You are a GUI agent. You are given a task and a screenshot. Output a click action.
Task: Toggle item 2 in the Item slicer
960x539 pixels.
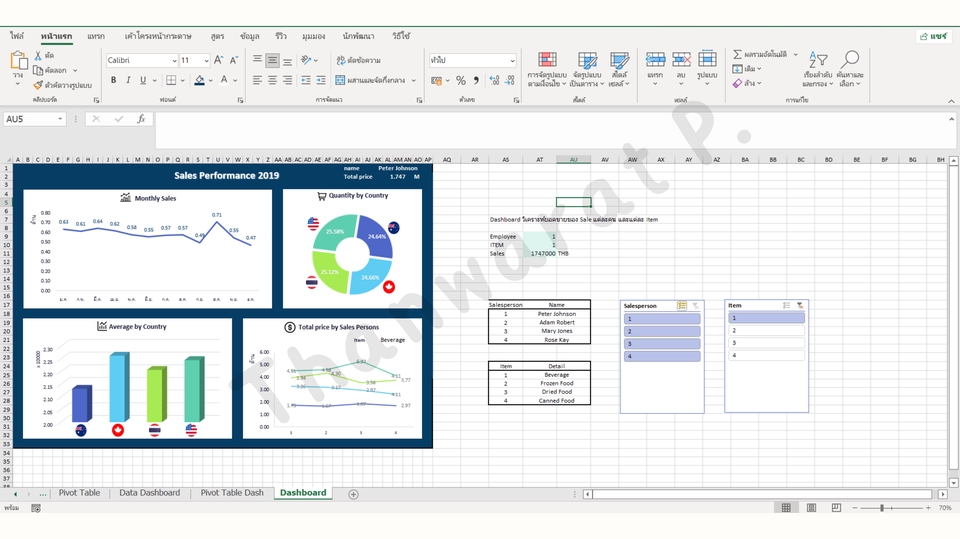pyautogui.click(x=767, y=331)
